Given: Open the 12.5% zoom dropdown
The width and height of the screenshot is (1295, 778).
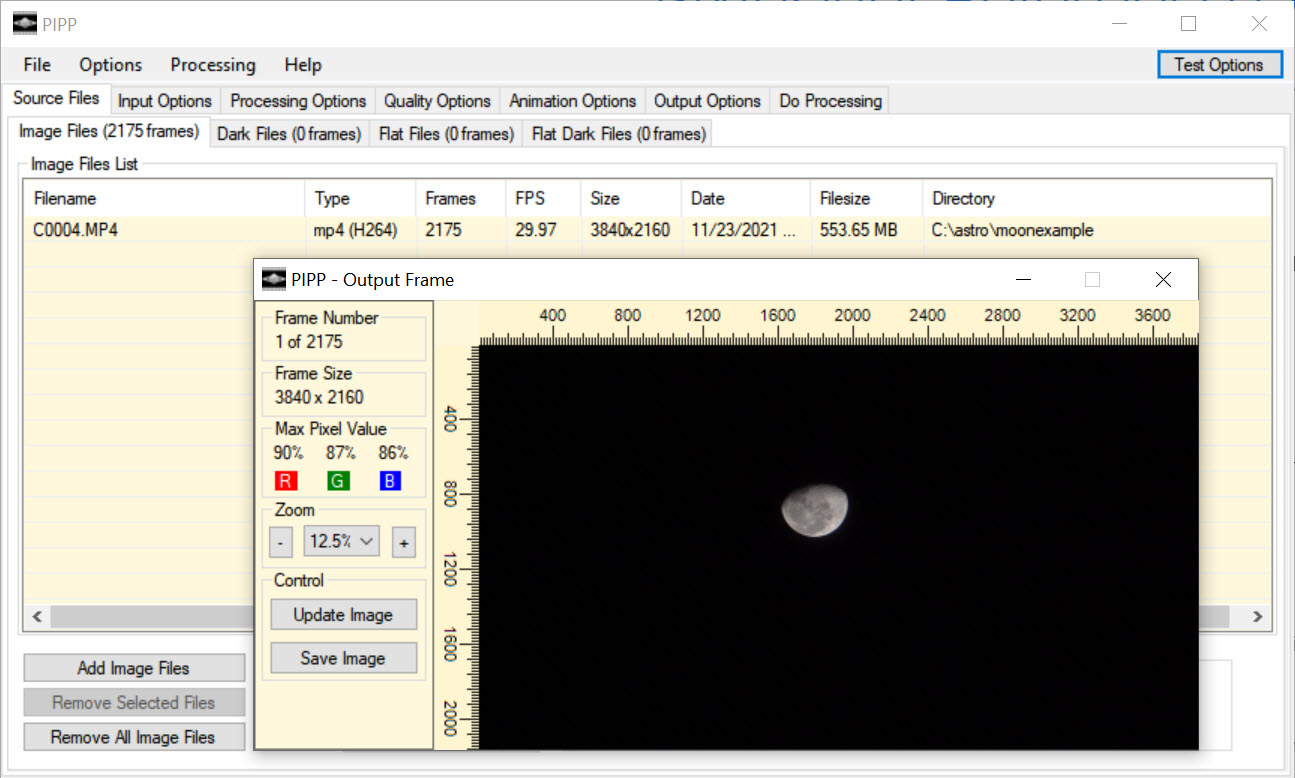Looking at the screenshot, I should tap(342, 542).
